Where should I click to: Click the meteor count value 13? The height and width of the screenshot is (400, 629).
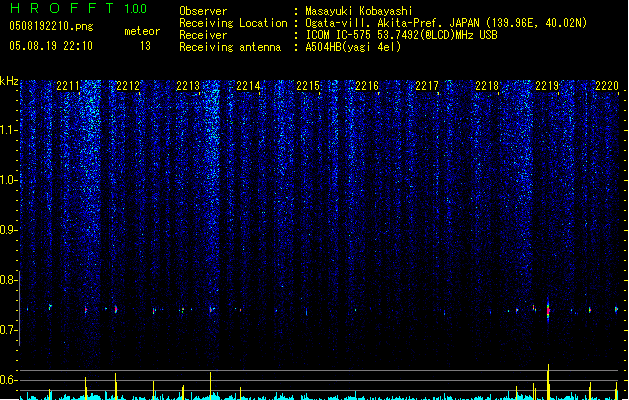point(145,46)
